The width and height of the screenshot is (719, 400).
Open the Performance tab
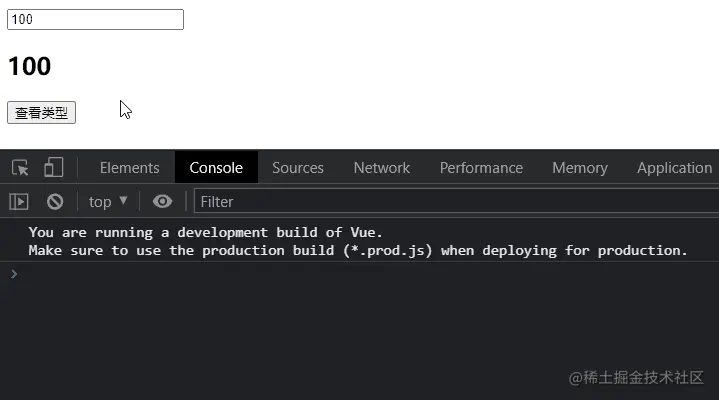point(481,168)
